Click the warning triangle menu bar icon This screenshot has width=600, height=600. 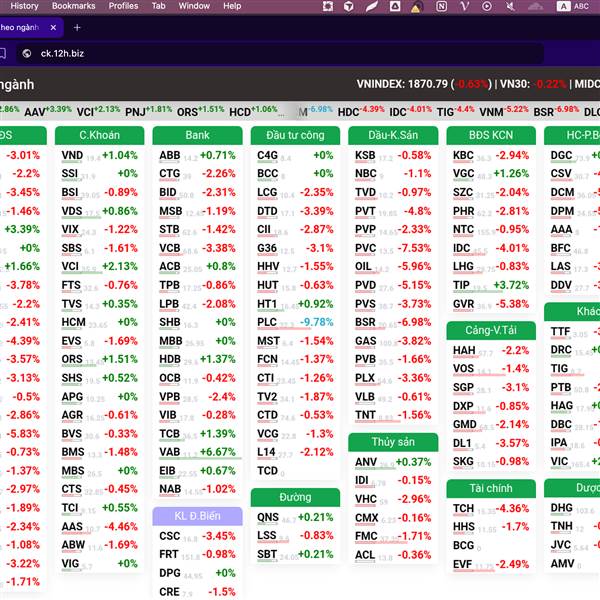click(x=416, y=7)
